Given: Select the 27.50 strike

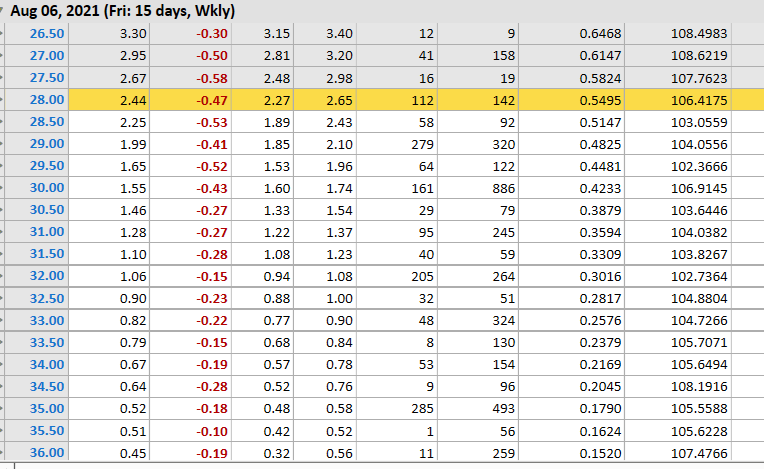Looking at the screenshot, I should point(47,77).
